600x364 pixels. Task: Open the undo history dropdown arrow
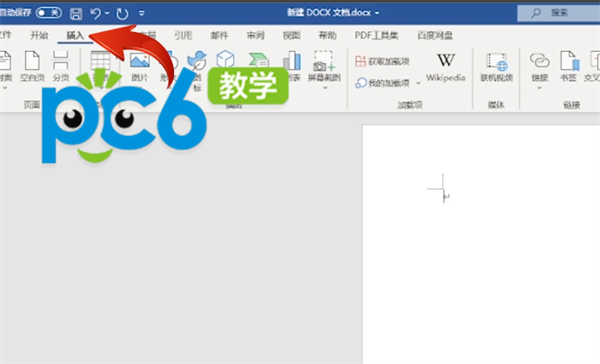pos(107,13)
